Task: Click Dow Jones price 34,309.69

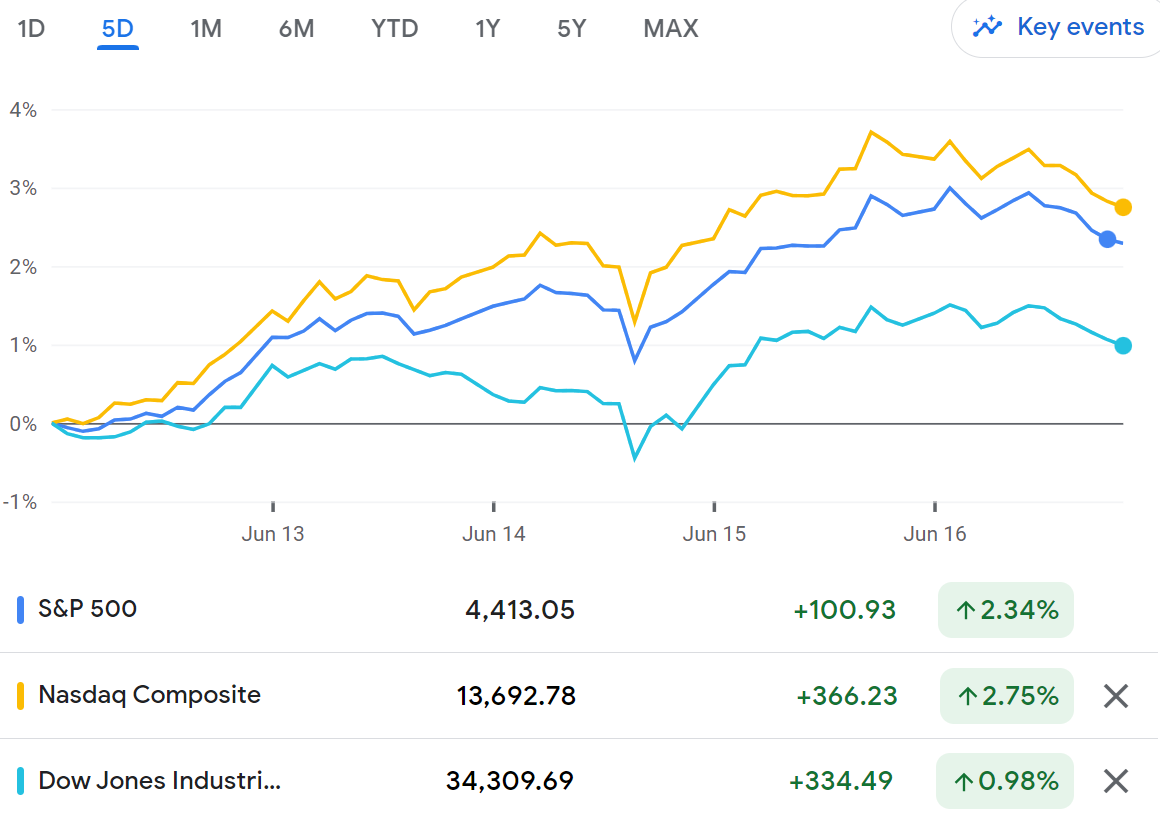Action: tap(510, 781)
